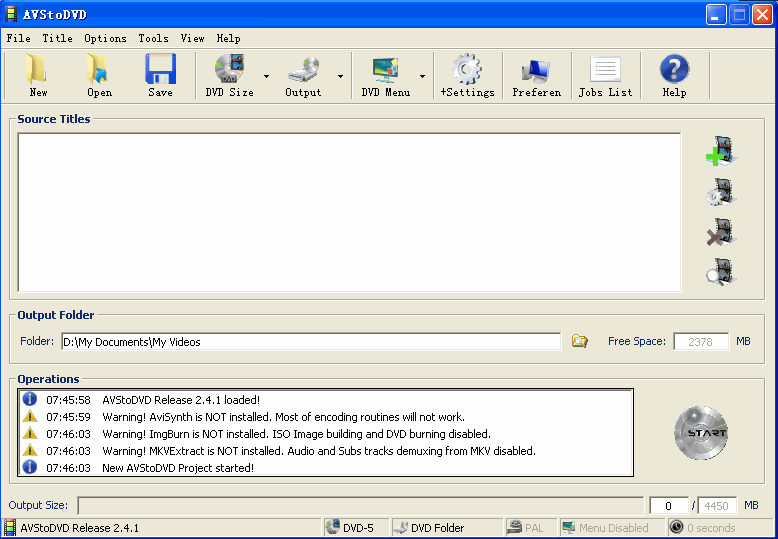The height and width of the screenshot is (539, 778).
Task: Open the File menu
Action: [18, 38]
